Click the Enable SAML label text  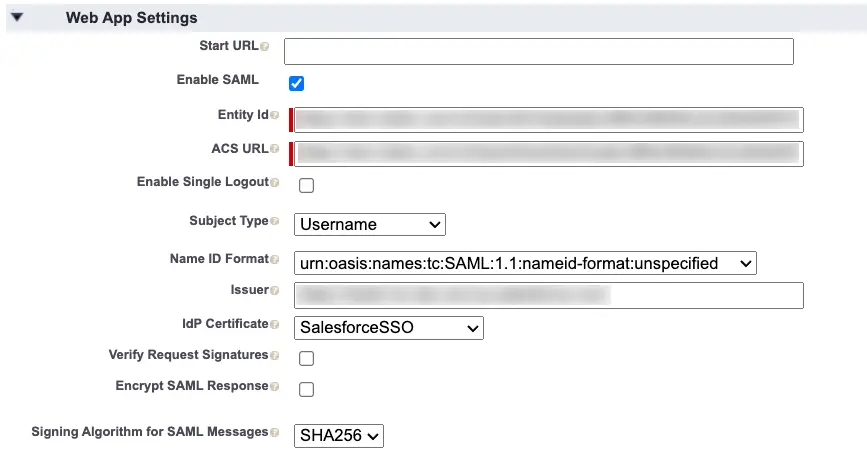[x=217, y=80]
